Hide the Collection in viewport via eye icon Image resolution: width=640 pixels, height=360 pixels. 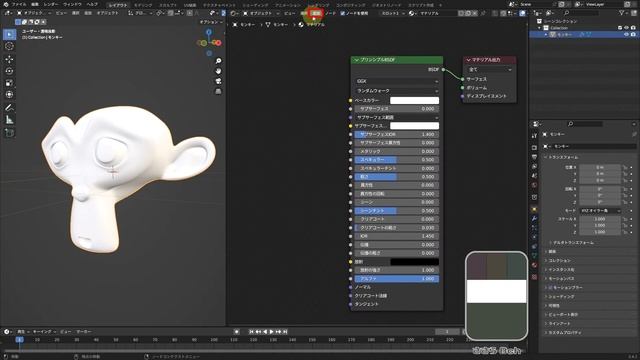[x=627, y=28]
